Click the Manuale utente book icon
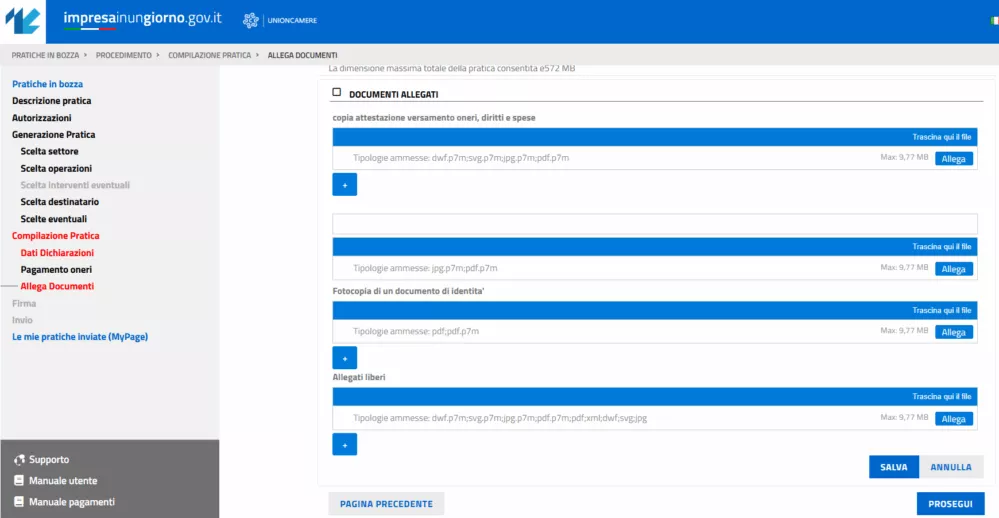Viewport: 999px width, 518px height. (x=19, y=481)
